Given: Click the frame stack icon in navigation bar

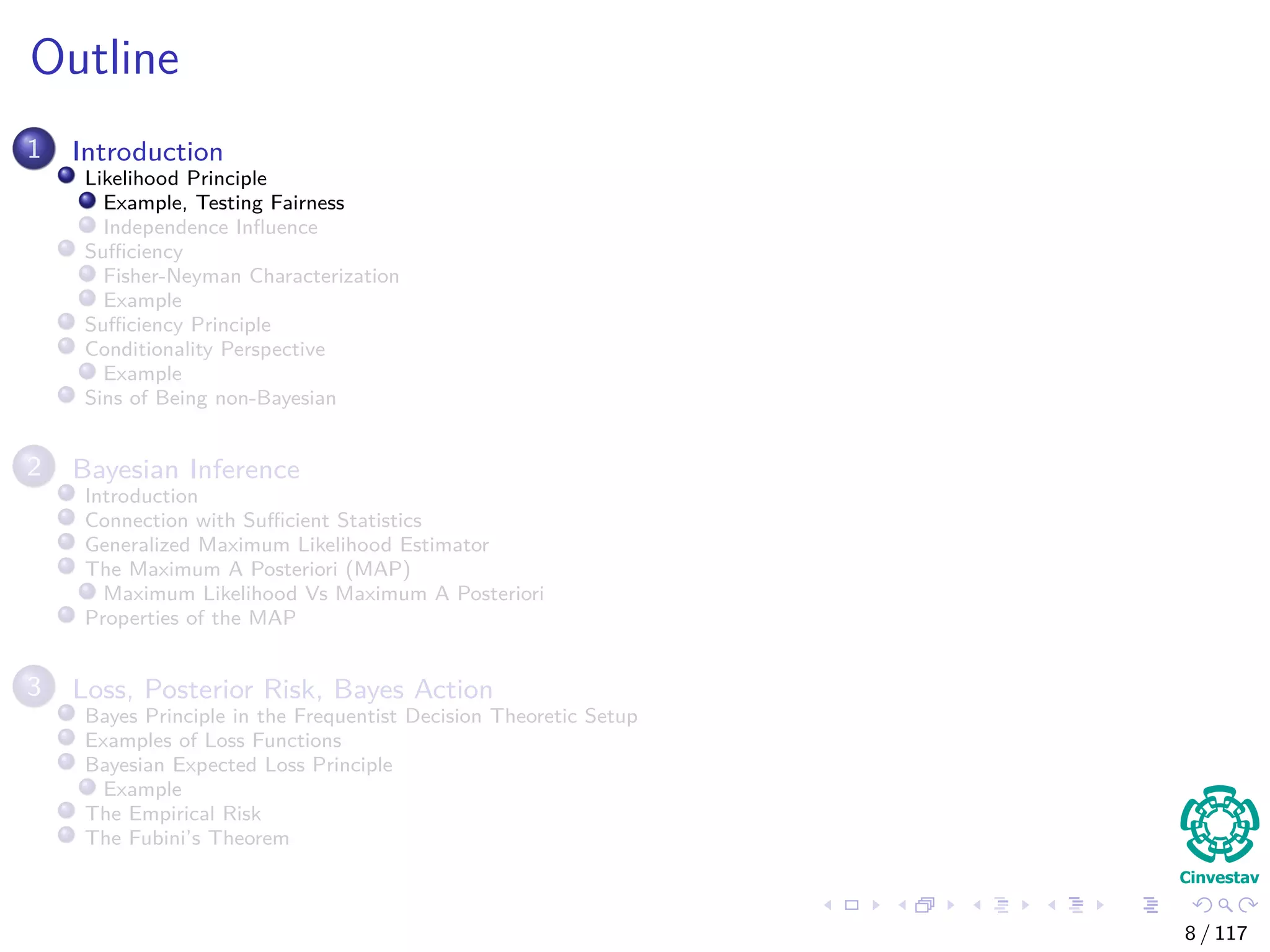Looking at the screenshot, I should 925,905.
